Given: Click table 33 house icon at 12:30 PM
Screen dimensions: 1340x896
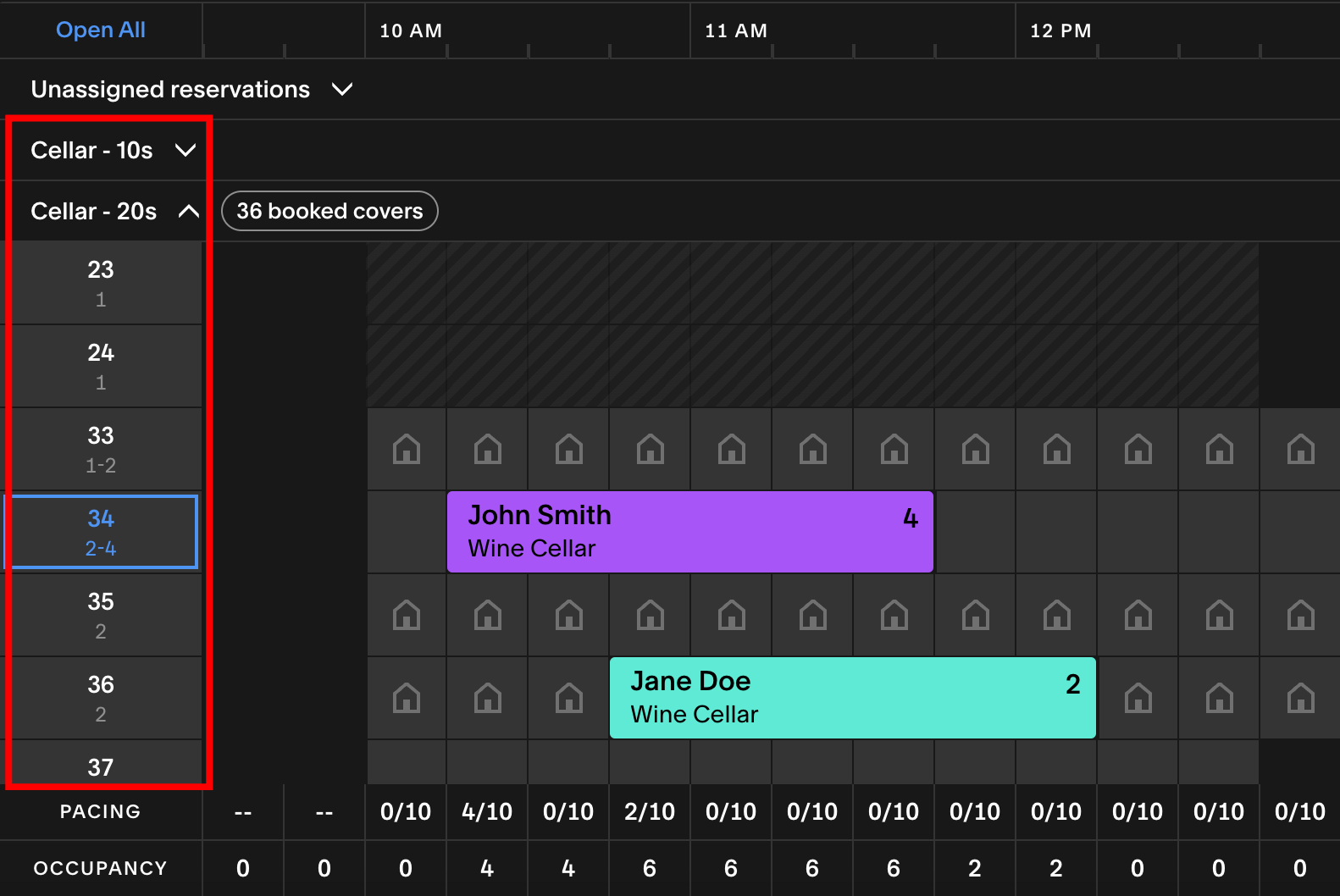Looking at the screenshot, I should (x=1220, y=449).
